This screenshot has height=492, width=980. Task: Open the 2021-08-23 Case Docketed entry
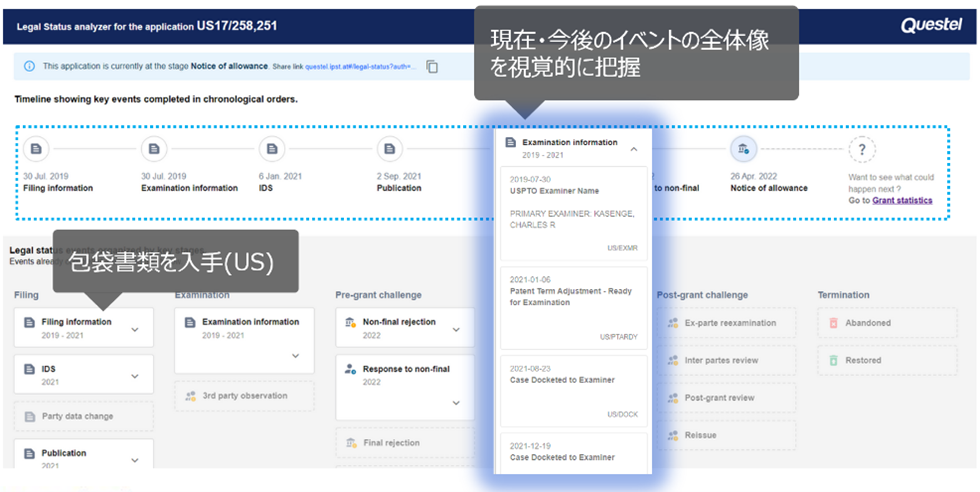coord(574,391)
